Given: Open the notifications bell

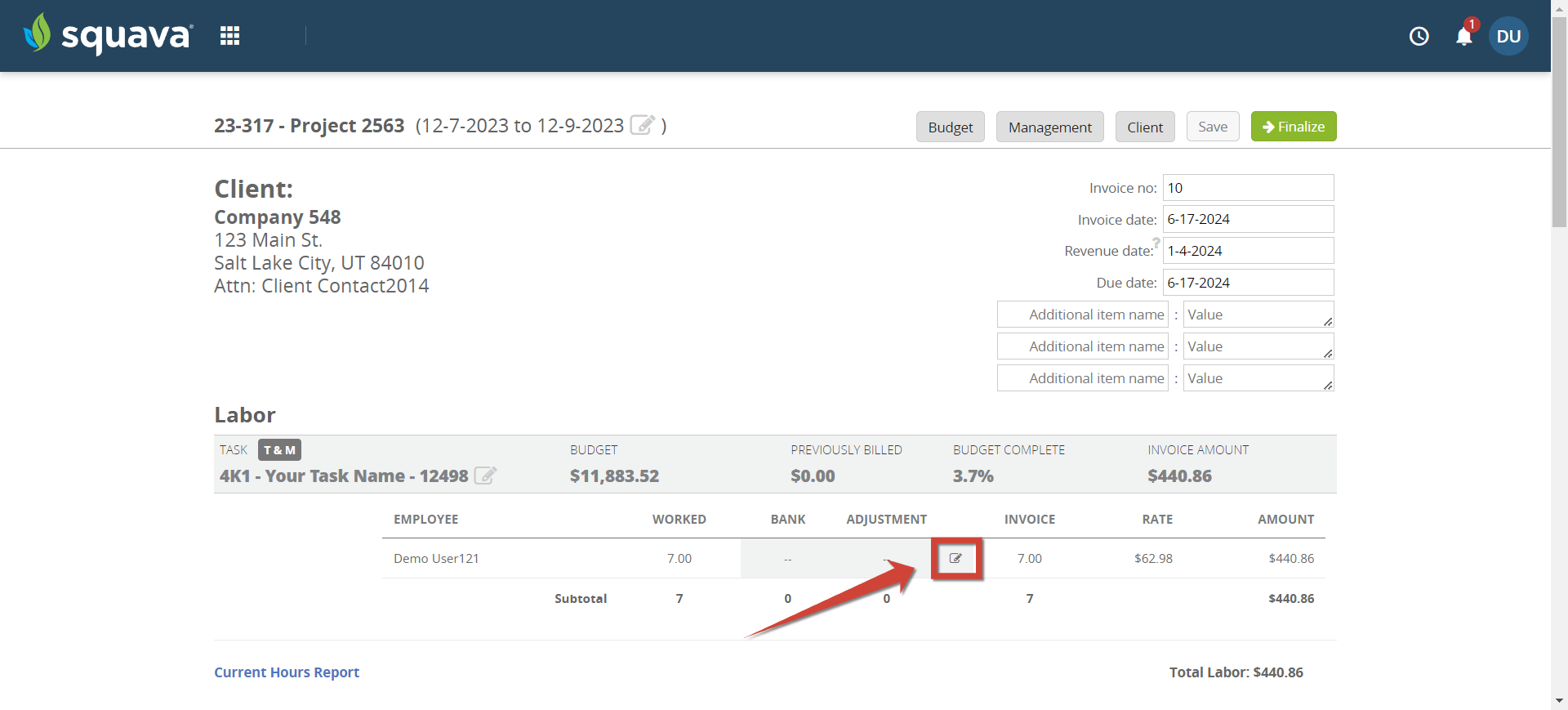Looking at the screenshot, I should tap(1464, 36).
